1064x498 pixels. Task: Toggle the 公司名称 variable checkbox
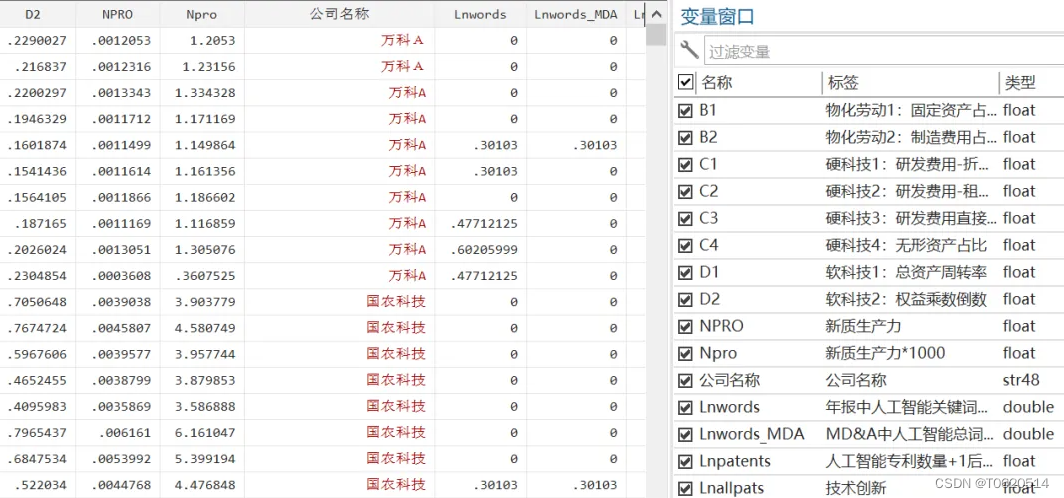tap(685, 380)
